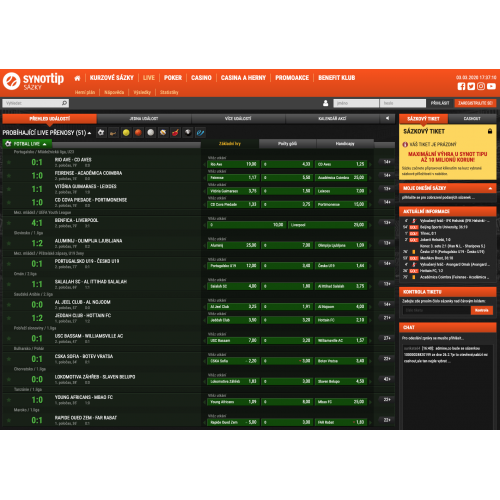This screenshot has width=500, height=500.
Task: Click the Kontrola ticket check button
Action: 482,310
